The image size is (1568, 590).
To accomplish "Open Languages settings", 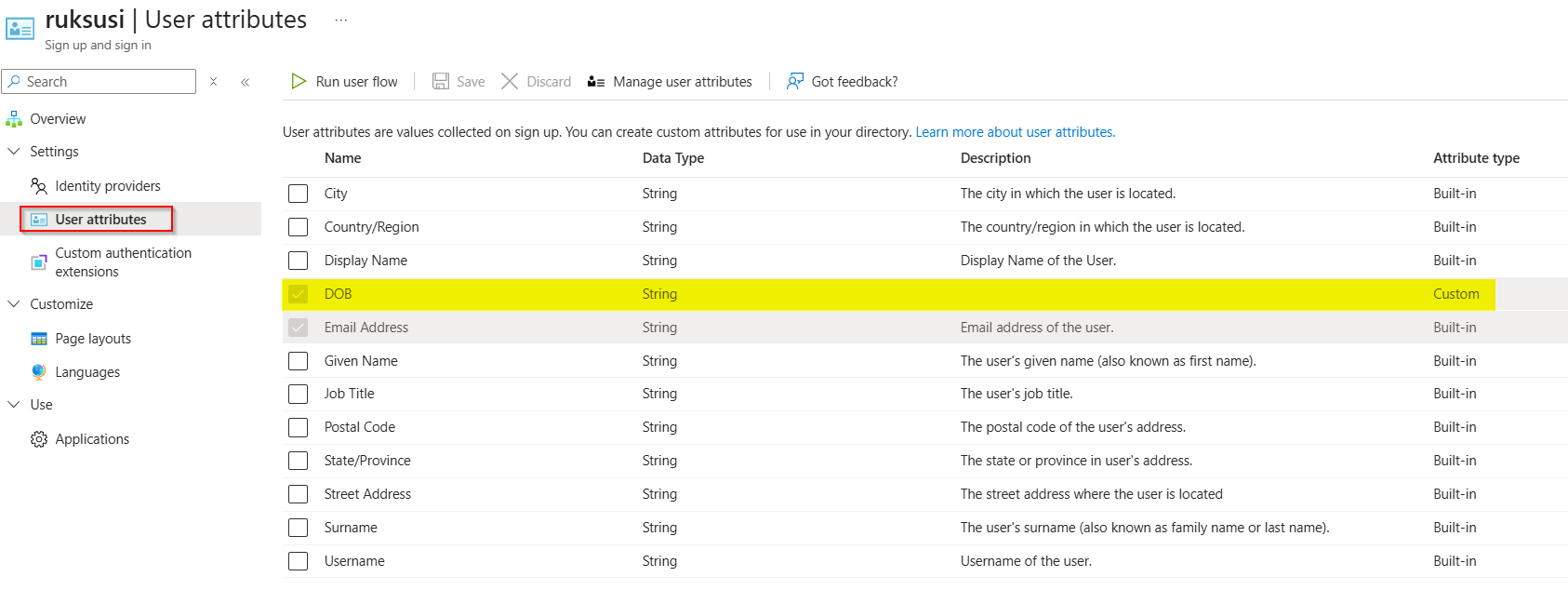I will tap(87, 372).
